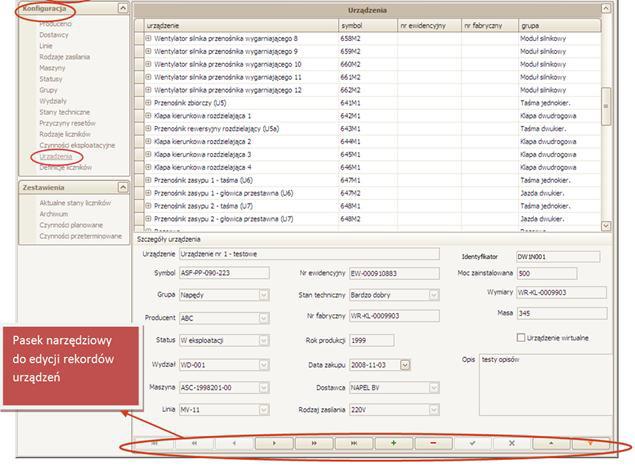Expand row Przenośnik zbiorczy (U5)
Viewport: 635px width, 465px height.
pyautogui.click(x=148, y=103)
